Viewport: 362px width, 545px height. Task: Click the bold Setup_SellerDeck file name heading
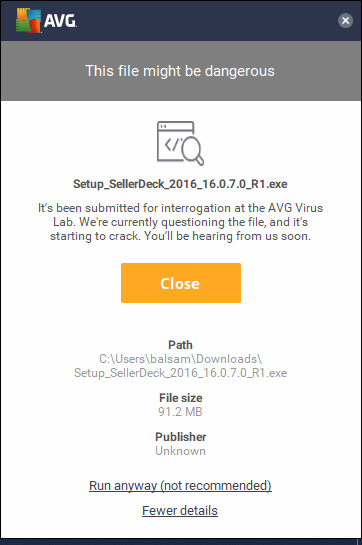180,184
